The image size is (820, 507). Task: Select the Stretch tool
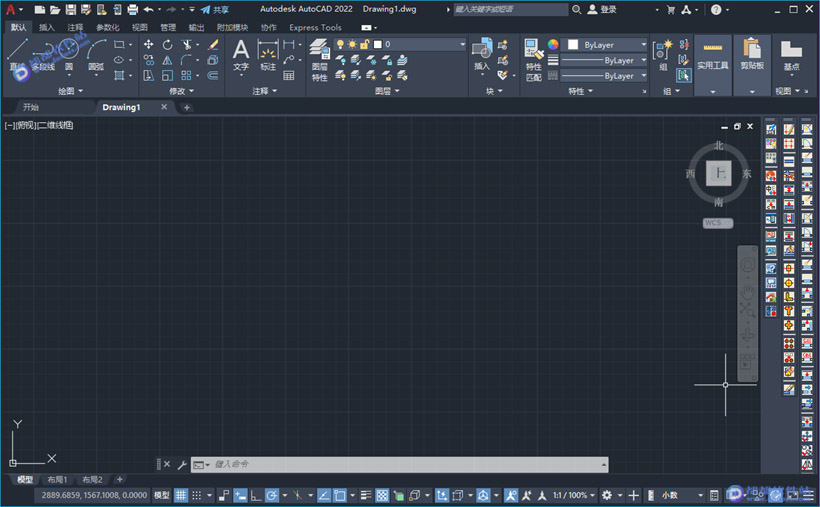[x=149, y=76]
